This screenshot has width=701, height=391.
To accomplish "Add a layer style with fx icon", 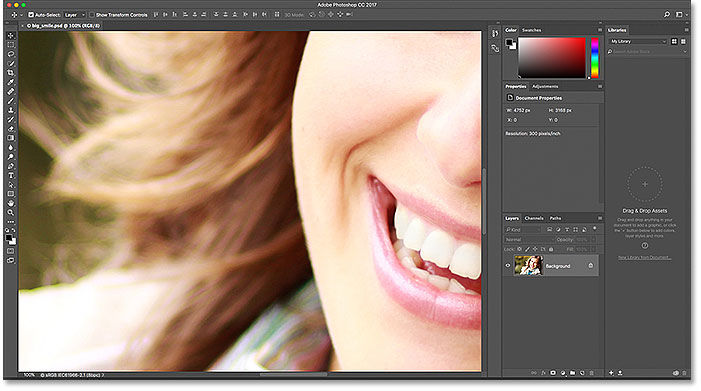I will 544,373.
